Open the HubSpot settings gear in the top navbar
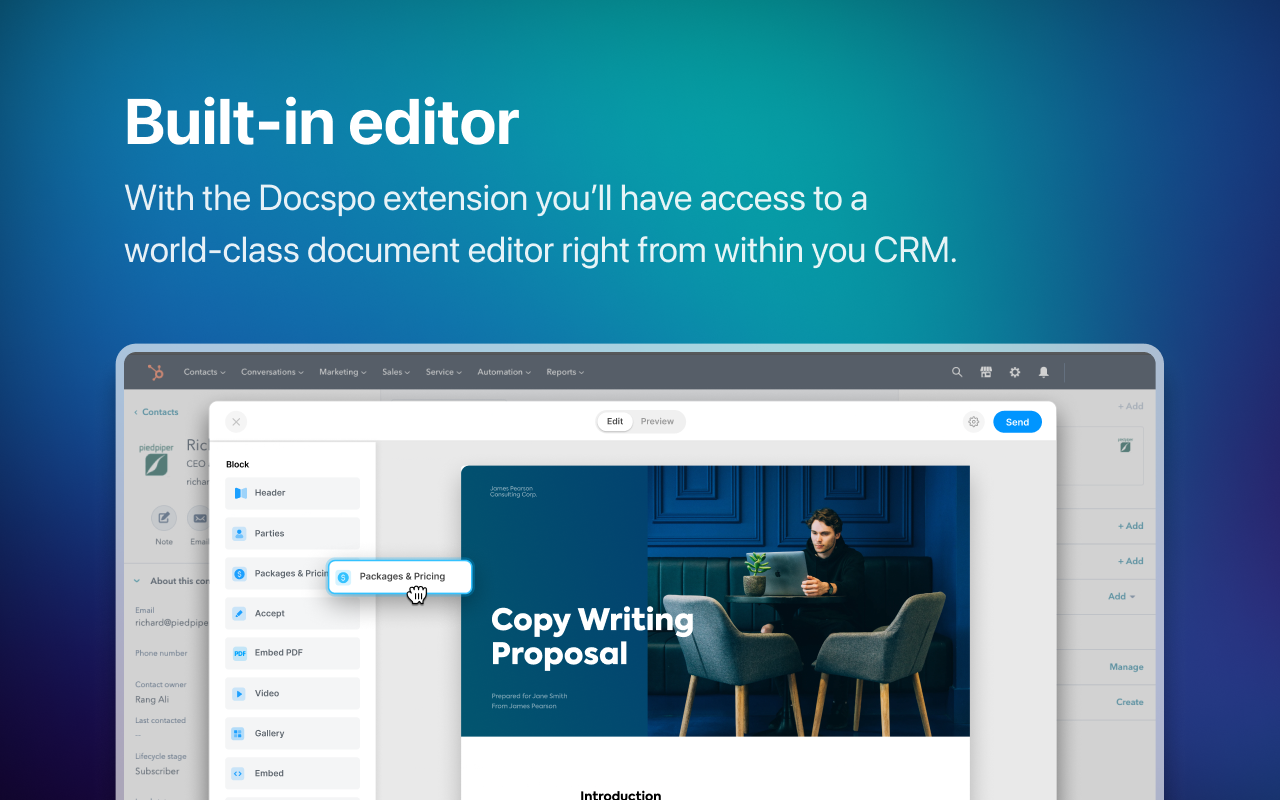 pos(1015,372)
